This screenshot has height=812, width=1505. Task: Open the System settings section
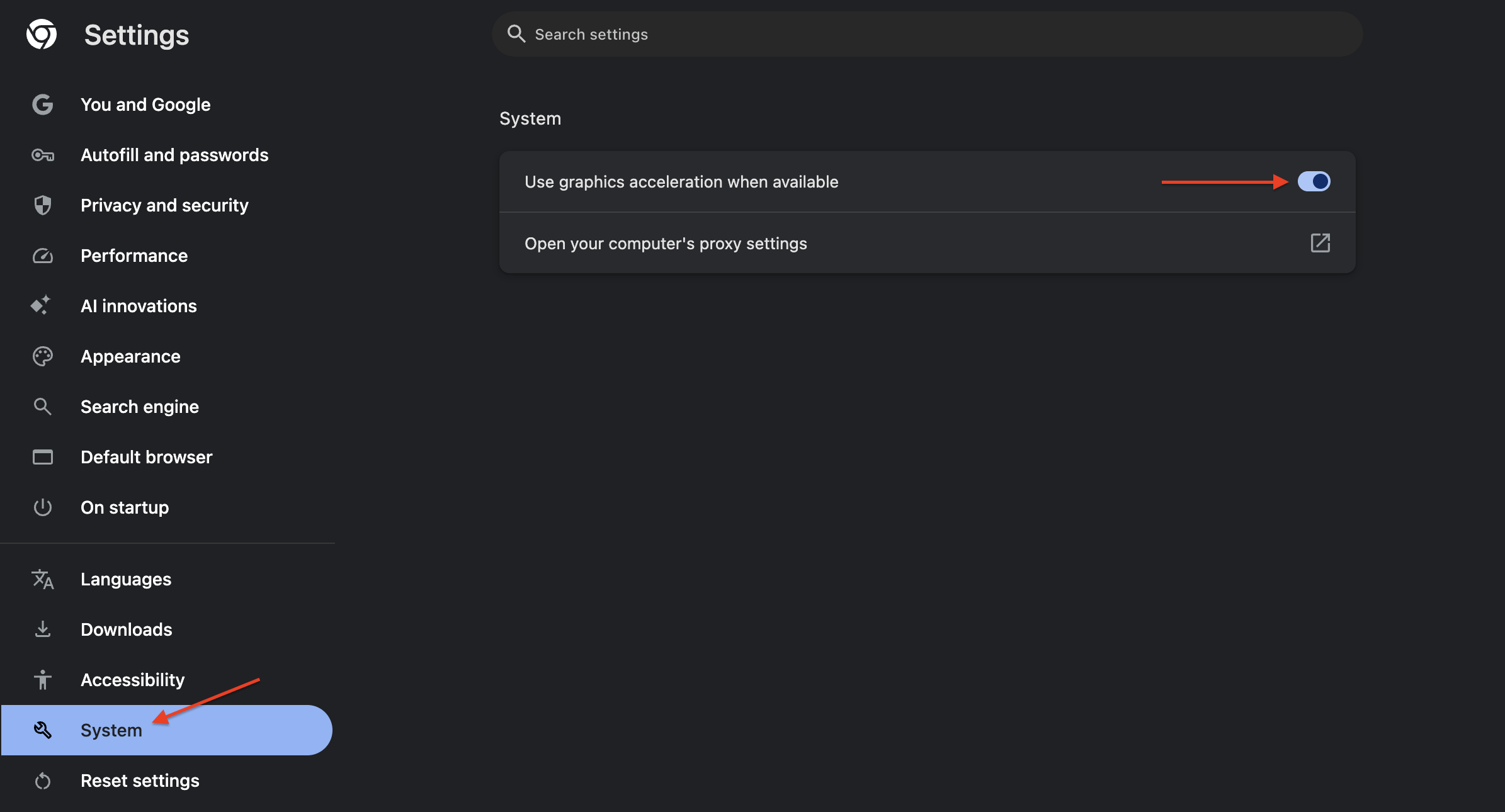pos(111,730)
